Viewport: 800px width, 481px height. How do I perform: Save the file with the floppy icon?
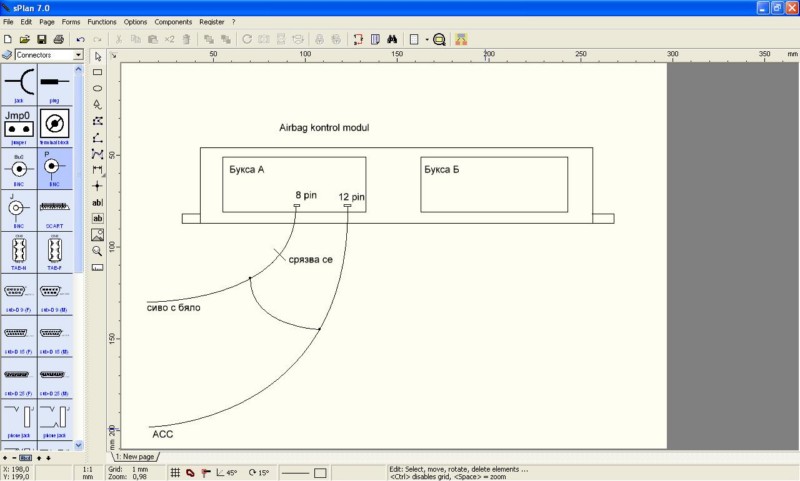[x=42, y=39]
